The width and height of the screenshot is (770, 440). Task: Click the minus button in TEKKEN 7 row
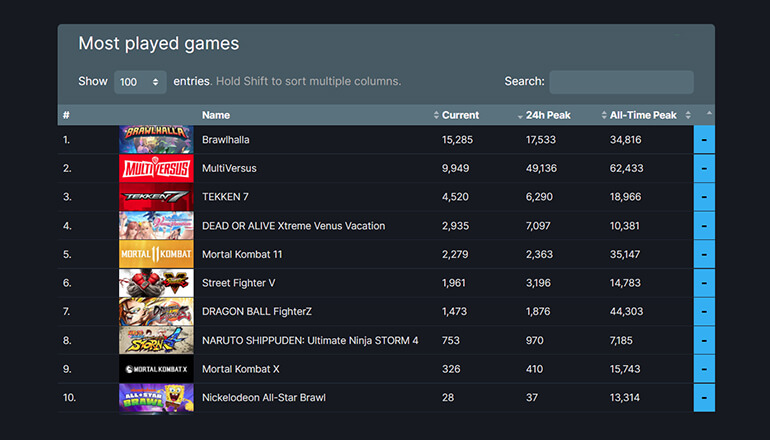pos(704,197)
